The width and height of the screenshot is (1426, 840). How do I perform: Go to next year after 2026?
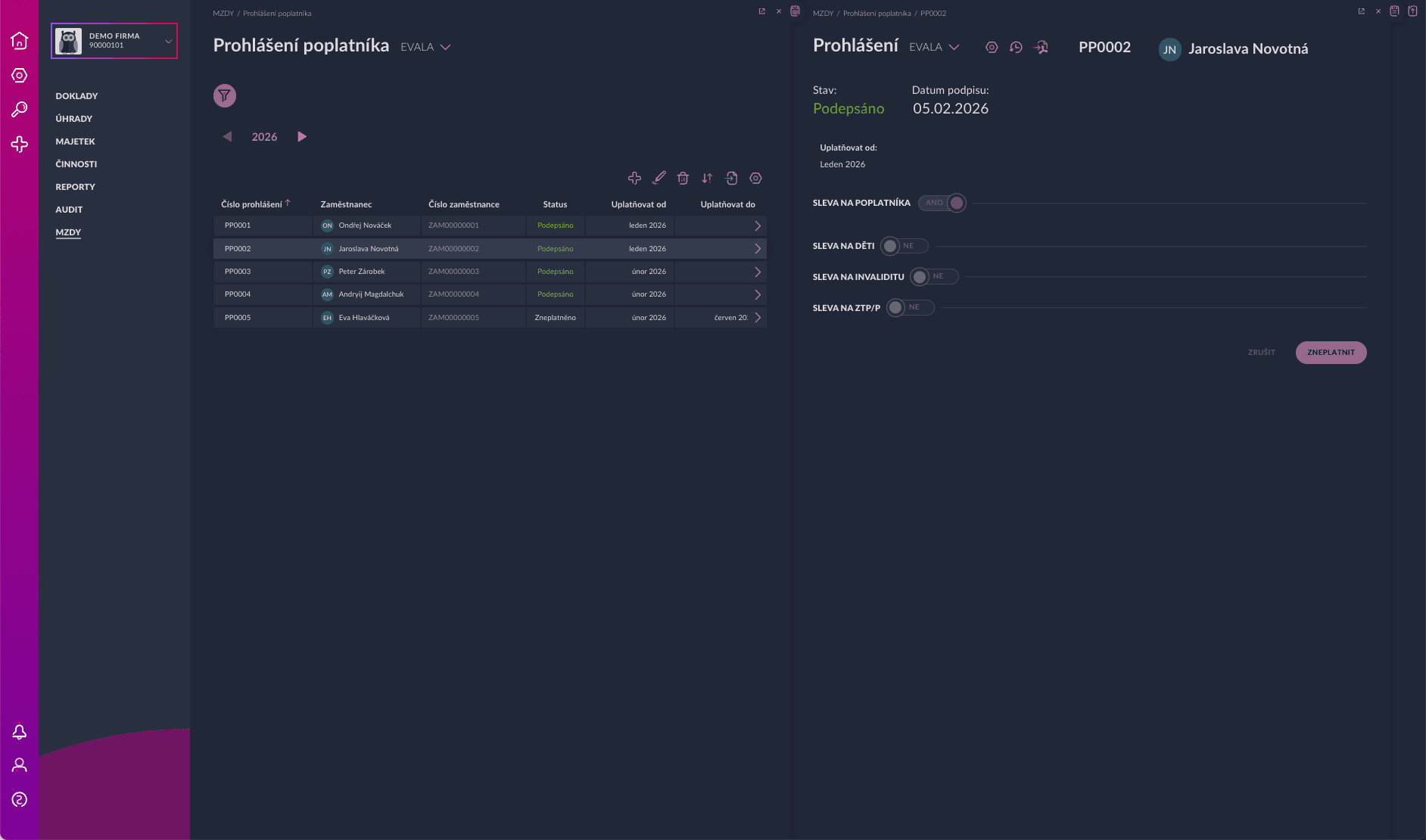302,137
